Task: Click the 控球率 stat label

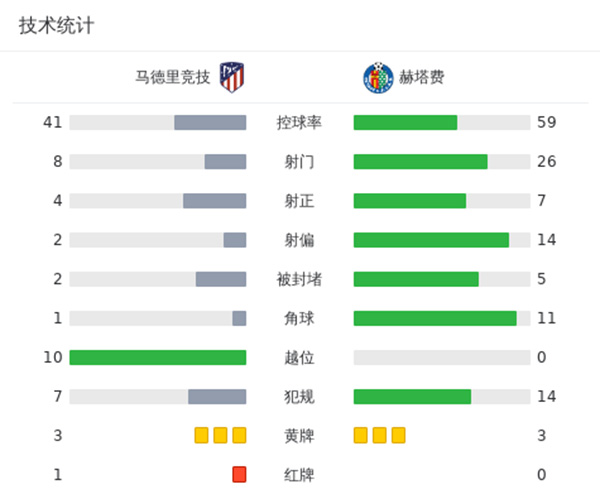Action: pyautogui.click(x=299, y=123)
